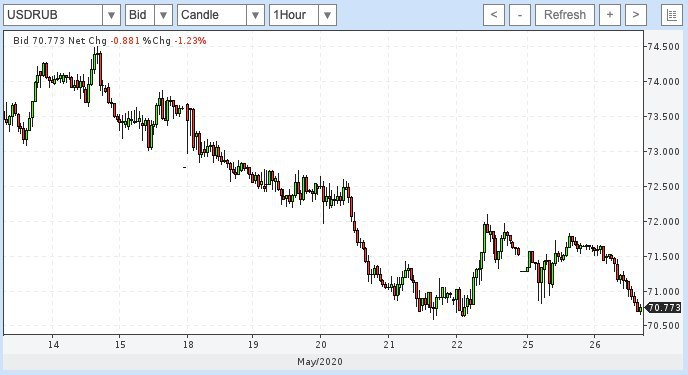The width and height of the screenshot is (688, 375).
Task: Open the Candle chart type dropdown
Action: pos(255,15)
